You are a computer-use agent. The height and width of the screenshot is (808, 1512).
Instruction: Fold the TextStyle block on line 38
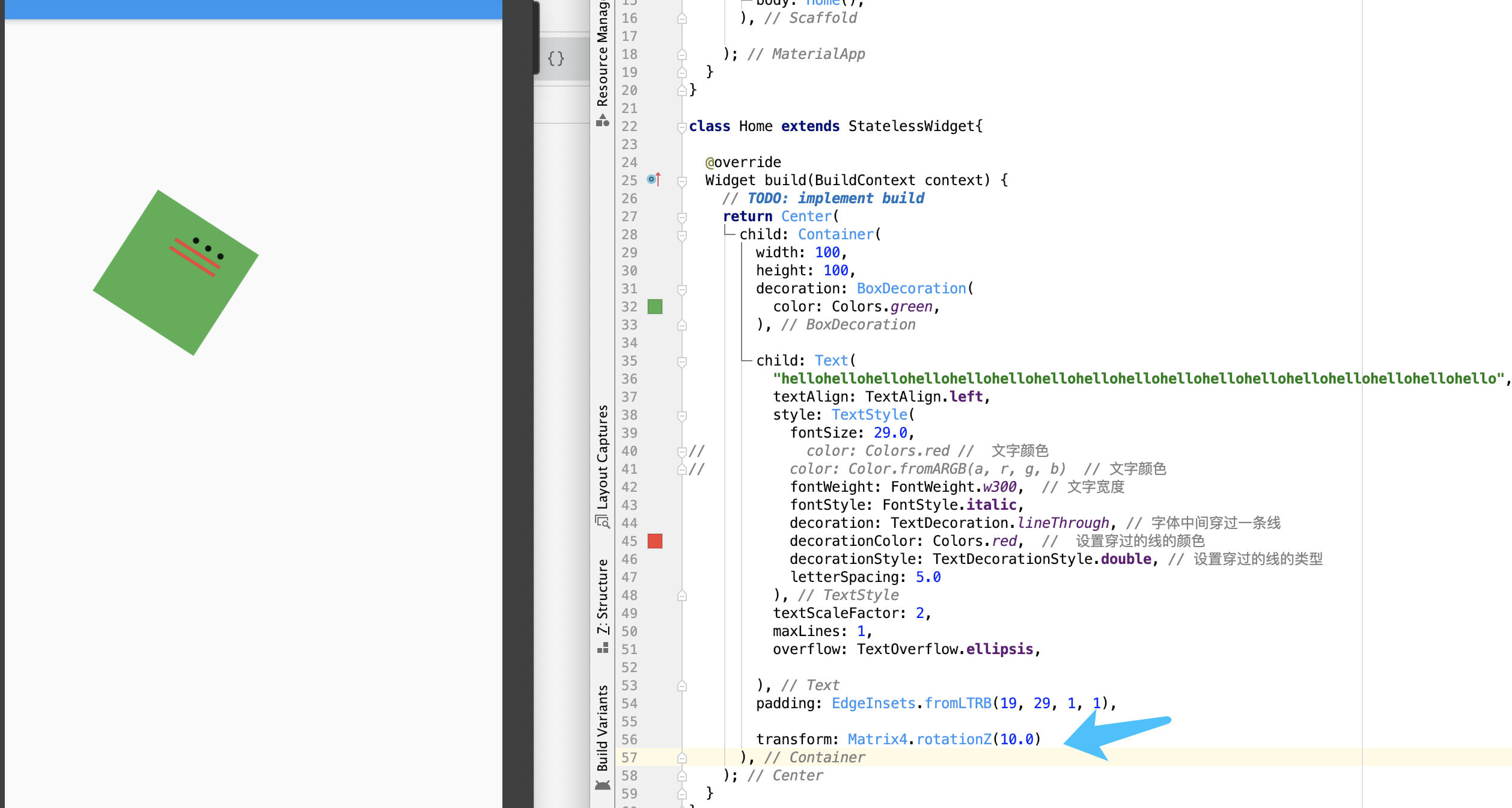(x=682, y=415)
